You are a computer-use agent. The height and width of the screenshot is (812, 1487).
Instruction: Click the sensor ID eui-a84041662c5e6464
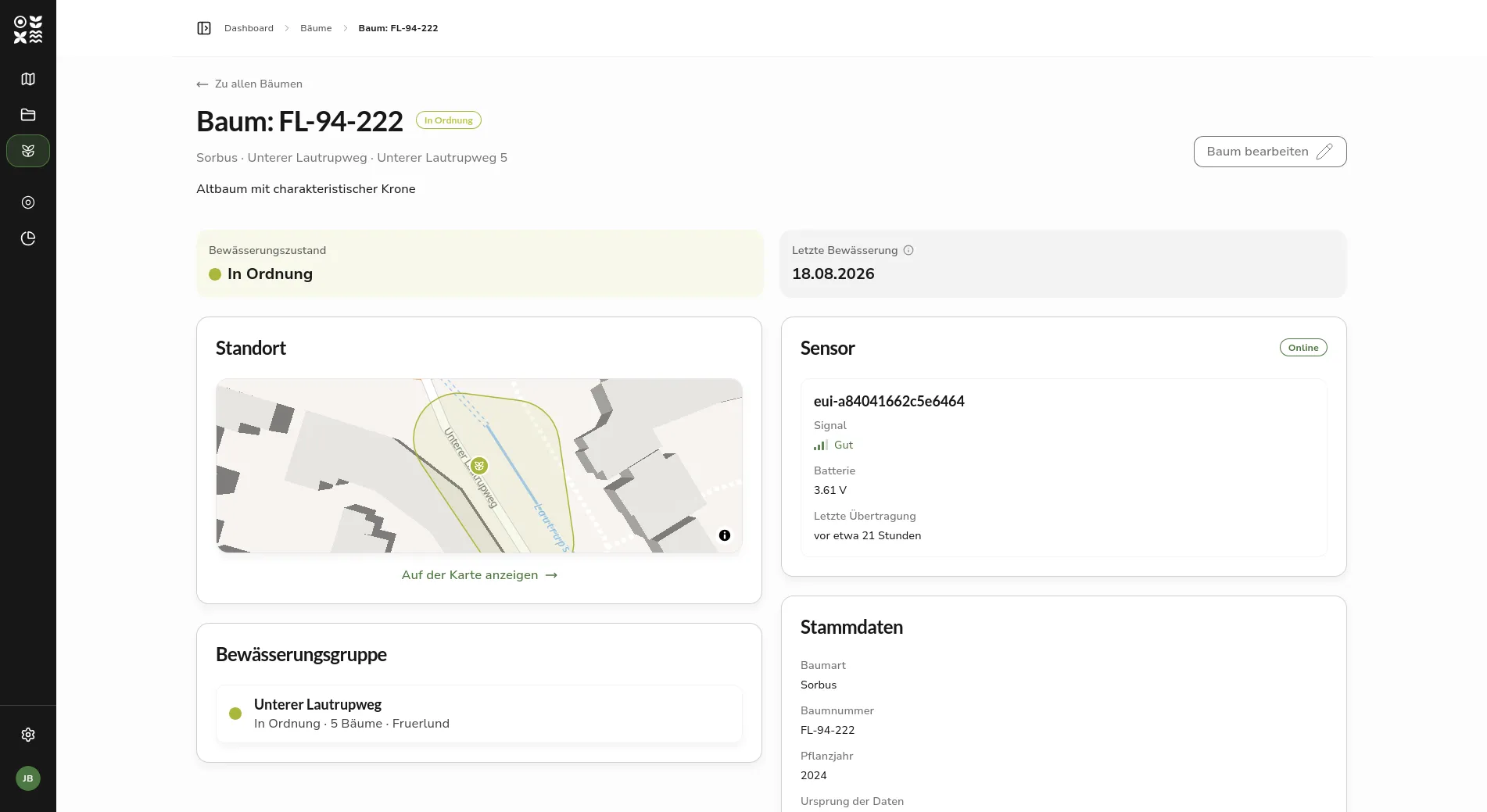tap(889, 402)
